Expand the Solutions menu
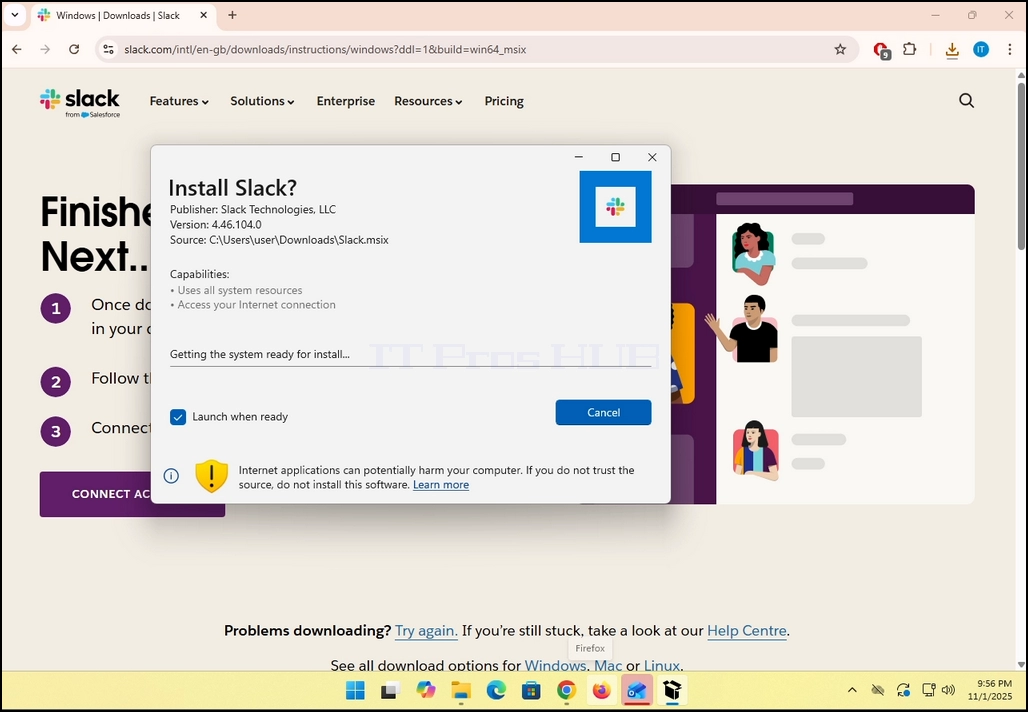 pyautogui.click(x=262, y=101)
